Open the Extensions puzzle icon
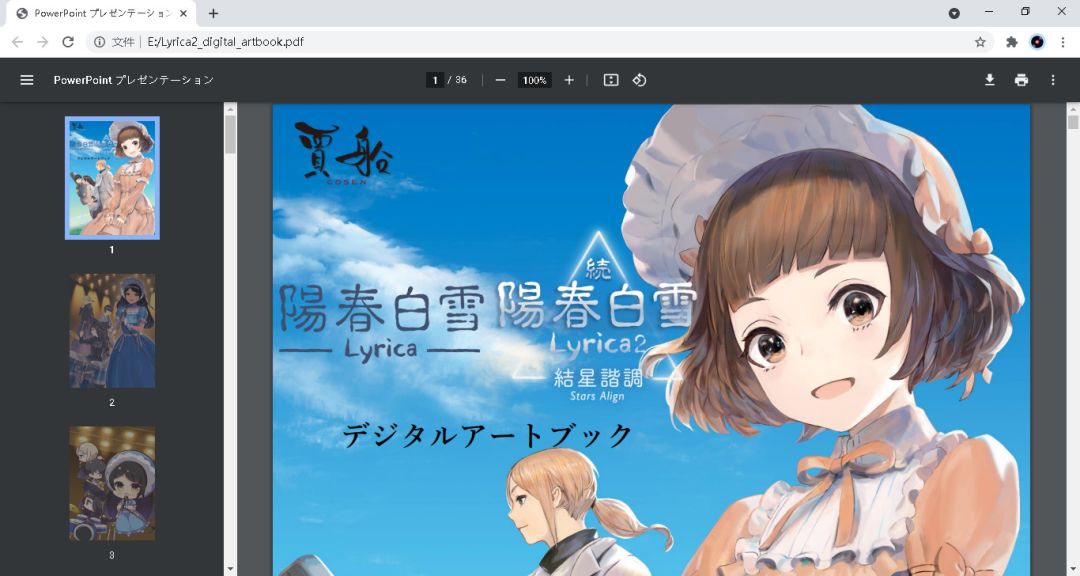Image resolution: width=1080 pixels, height=576 pixels. 1011,42
